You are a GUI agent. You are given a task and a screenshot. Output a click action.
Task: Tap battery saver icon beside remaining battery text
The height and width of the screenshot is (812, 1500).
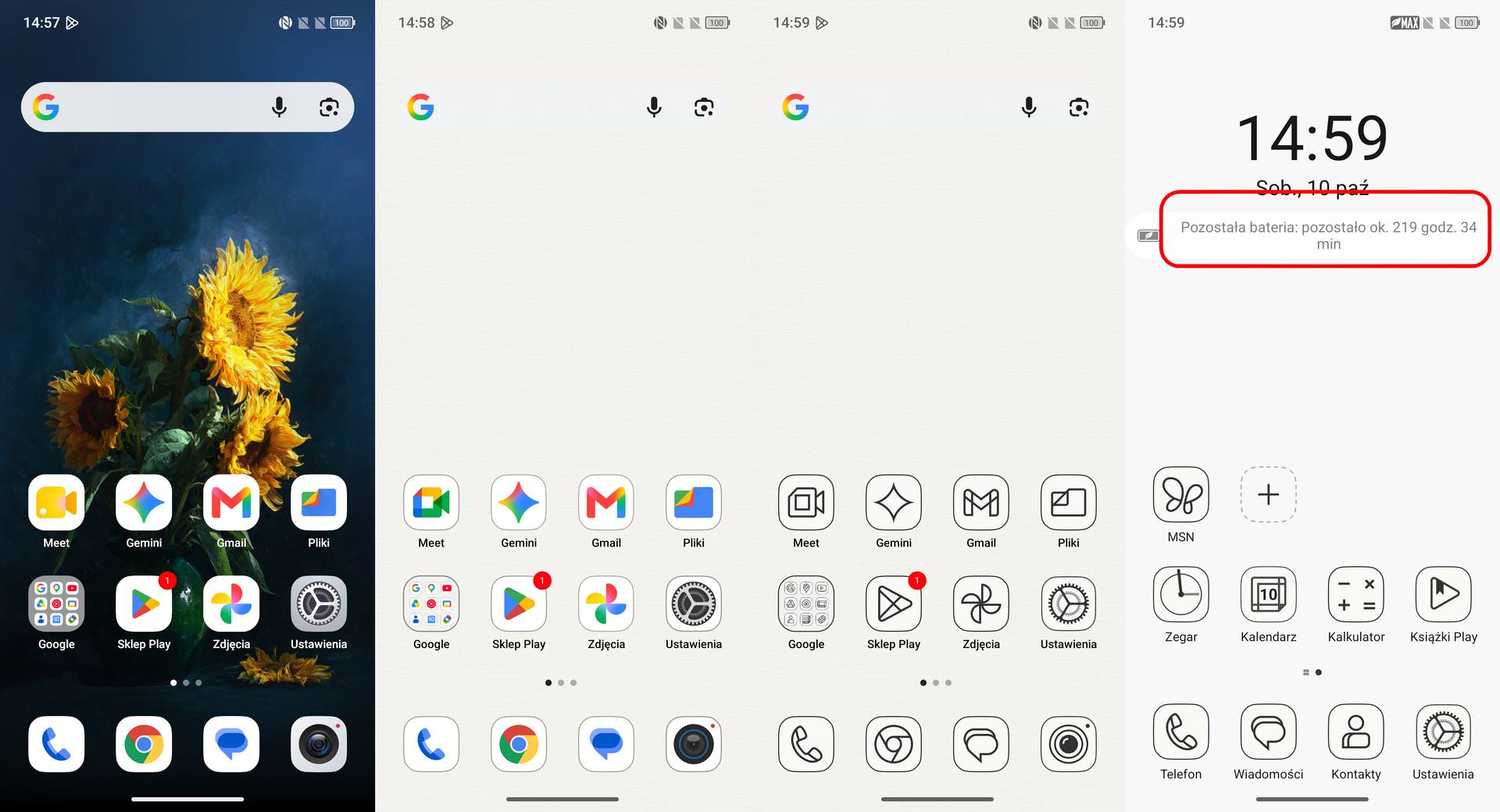point(1148,235)
